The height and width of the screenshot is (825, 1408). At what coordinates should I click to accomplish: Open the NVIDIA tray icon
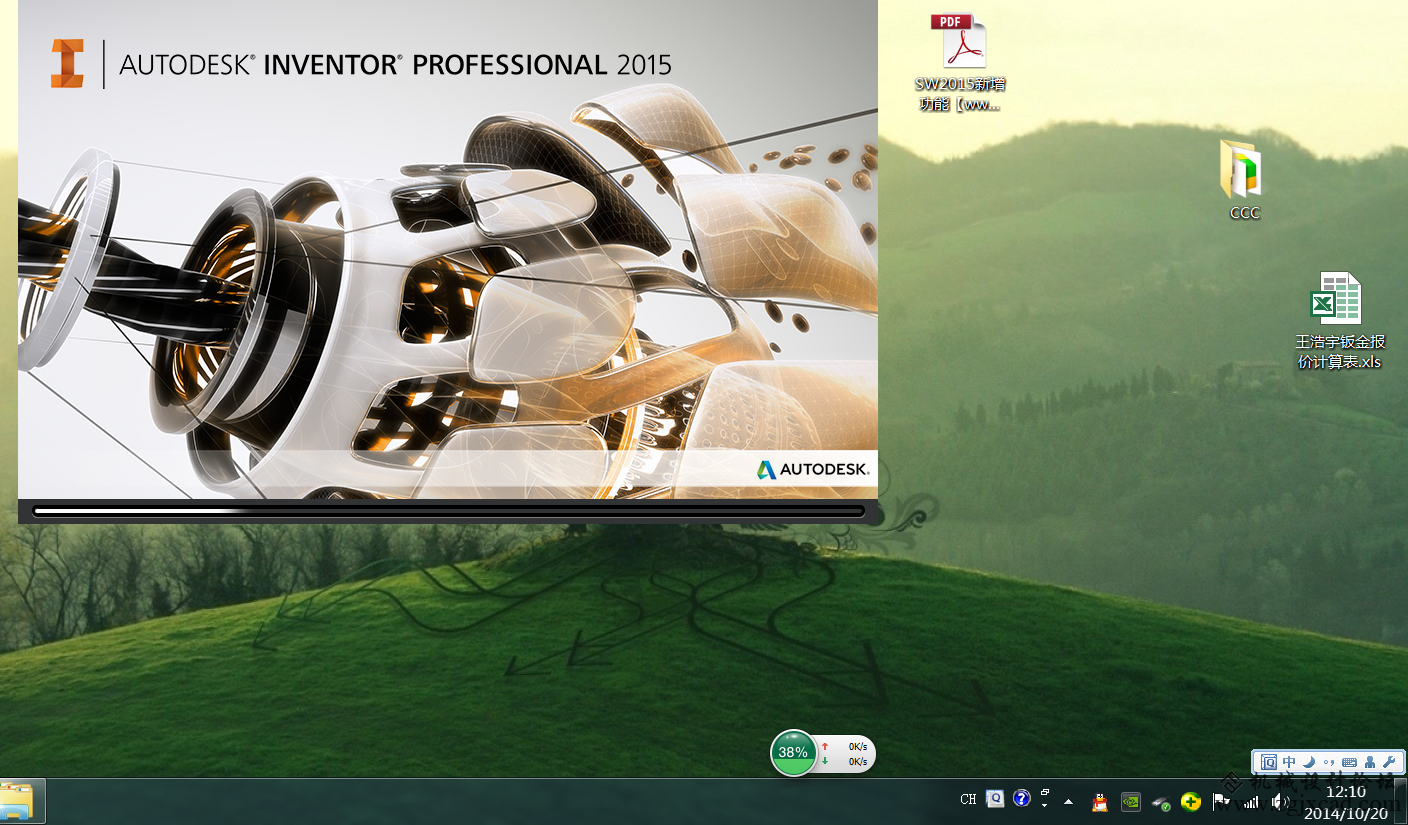(1131, 801)
